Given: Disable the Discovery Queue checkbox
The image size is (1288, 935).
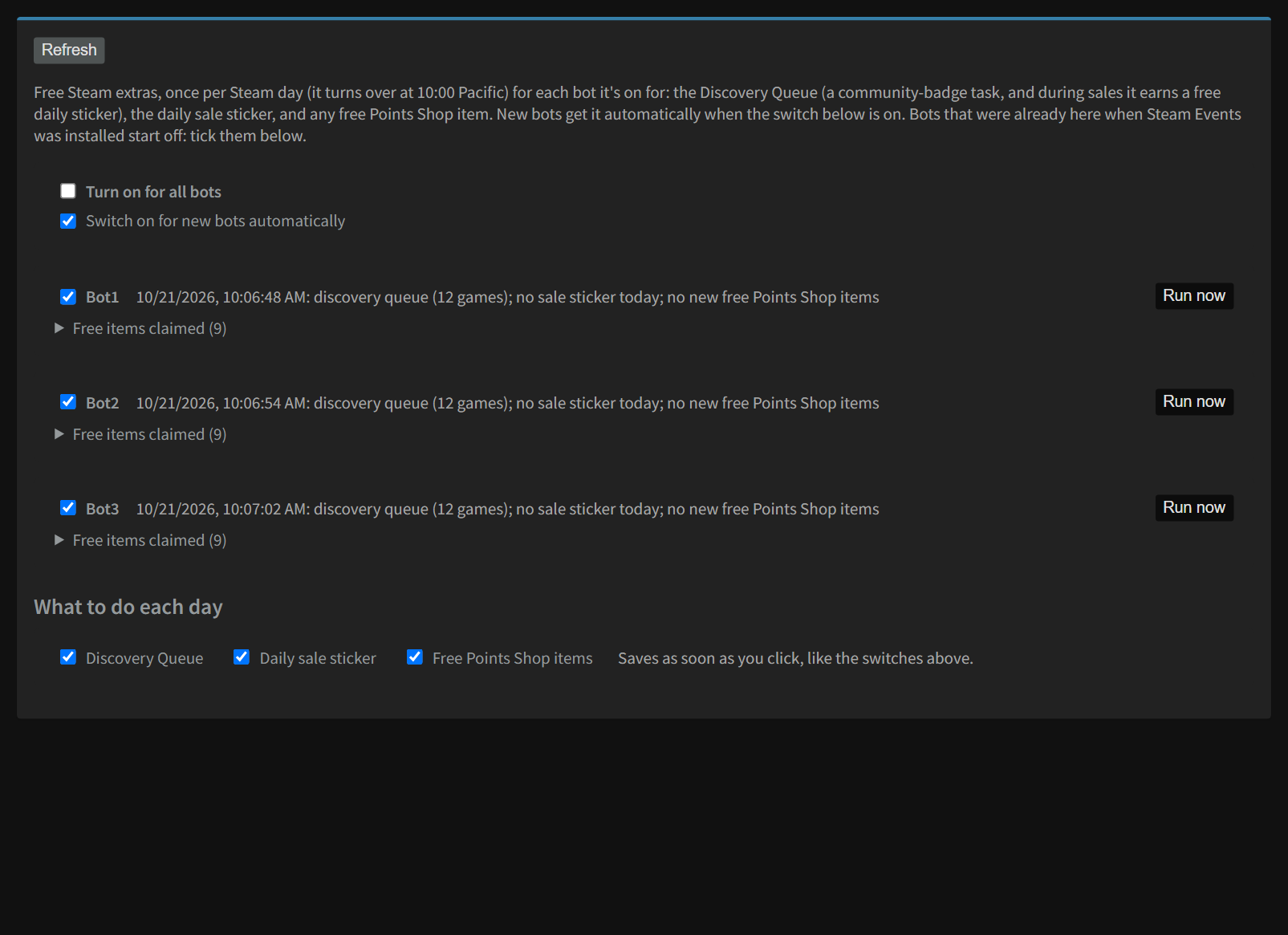Looking at the screenshot, I should (x=68, y=657).
